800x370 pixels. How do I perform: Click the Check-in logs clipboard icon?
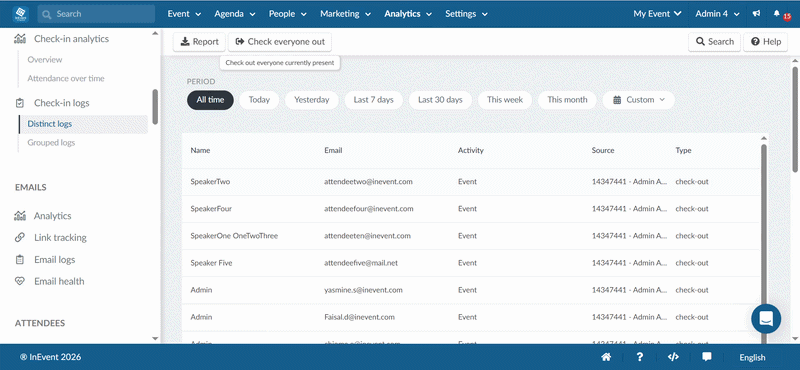20,103
